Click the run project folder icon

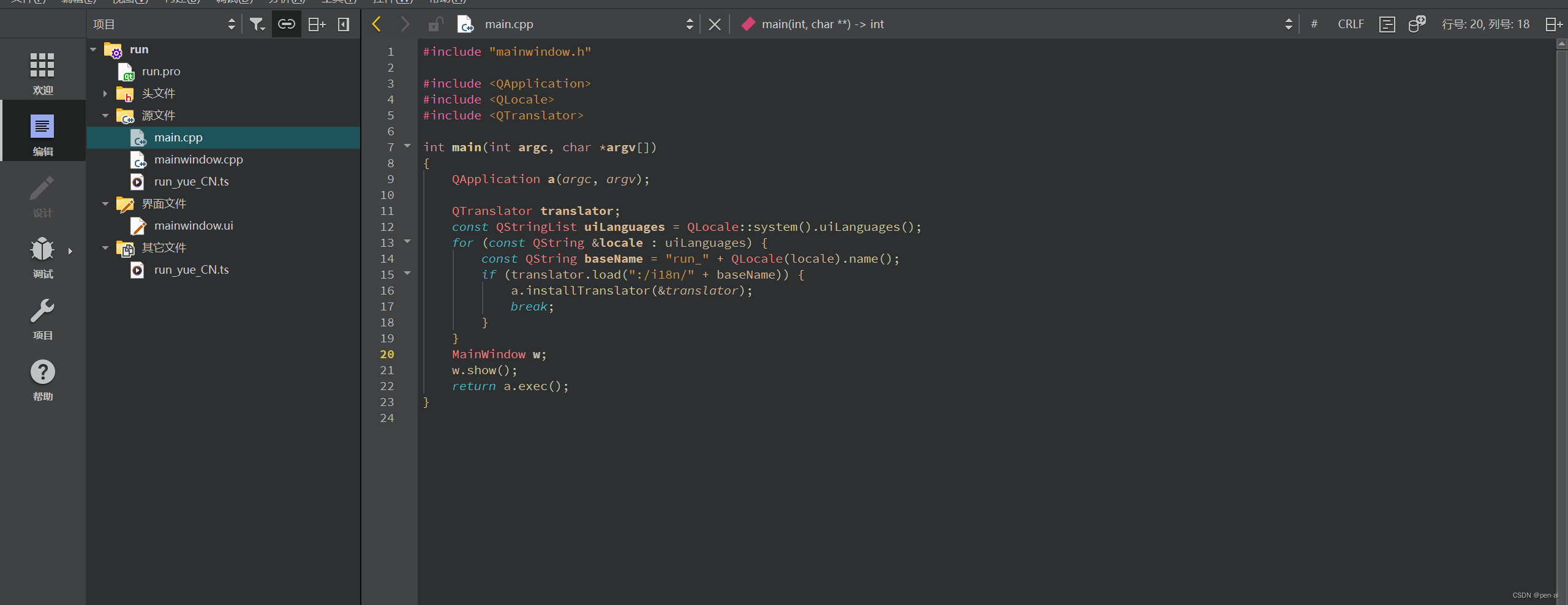[113, 50]
